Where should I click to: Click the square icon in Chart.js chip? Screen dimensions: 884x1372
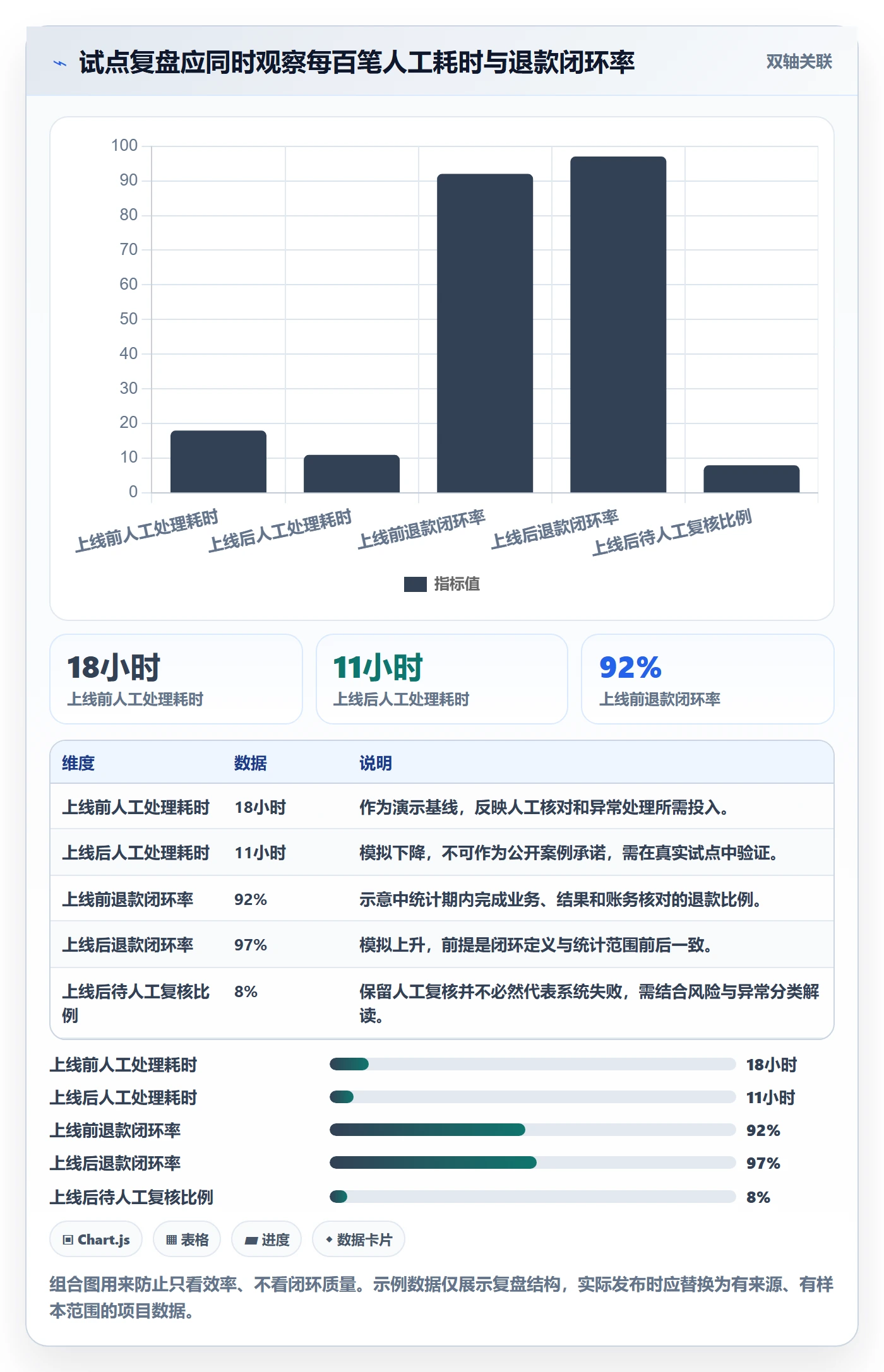coord(68,1240)
